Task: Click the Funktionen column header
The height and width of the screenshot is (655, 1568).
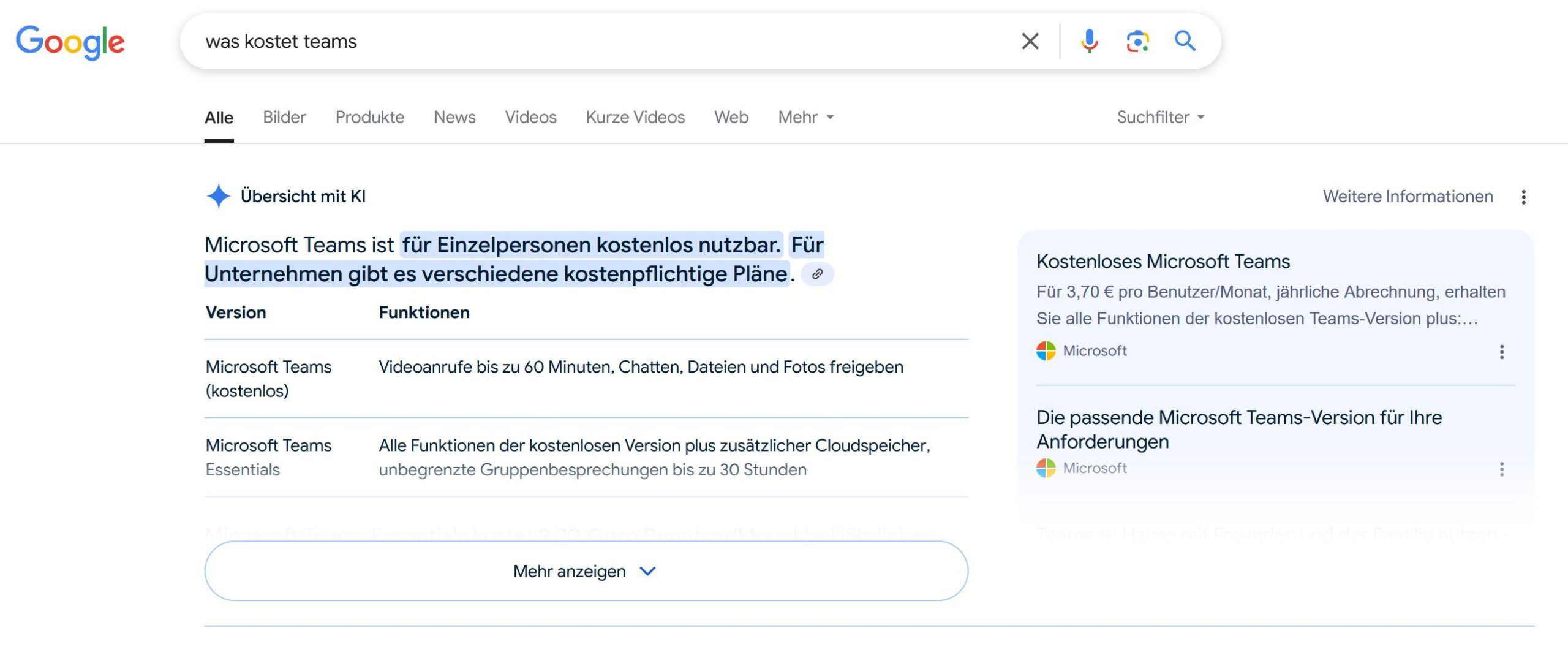Action: point(424,312)
